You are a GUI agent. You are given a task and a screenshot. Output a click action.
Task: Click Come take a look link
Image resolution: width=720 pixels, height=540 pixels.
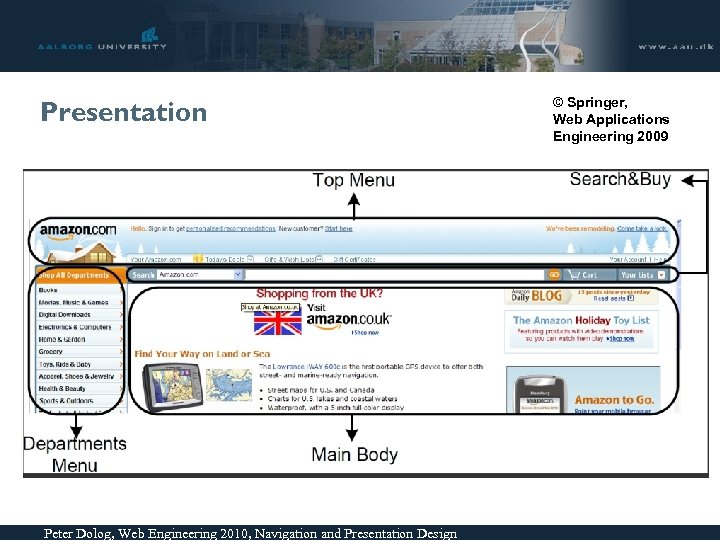pos(642,229)
